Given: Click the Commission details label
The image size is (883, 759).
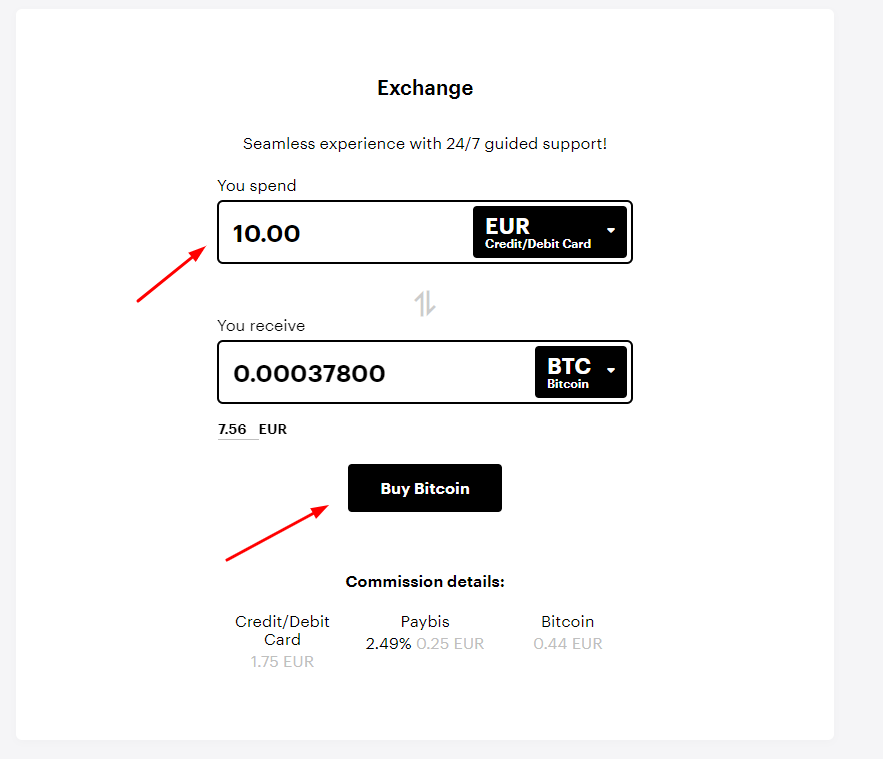Looking at the screenshot, I should coord(424,581).
